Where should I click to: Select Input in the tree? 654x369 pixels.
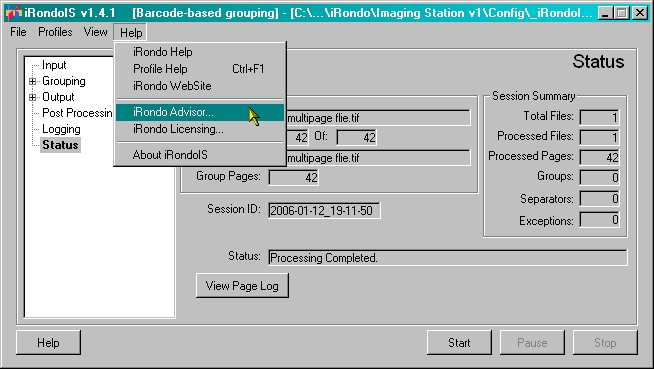(54, 65)
